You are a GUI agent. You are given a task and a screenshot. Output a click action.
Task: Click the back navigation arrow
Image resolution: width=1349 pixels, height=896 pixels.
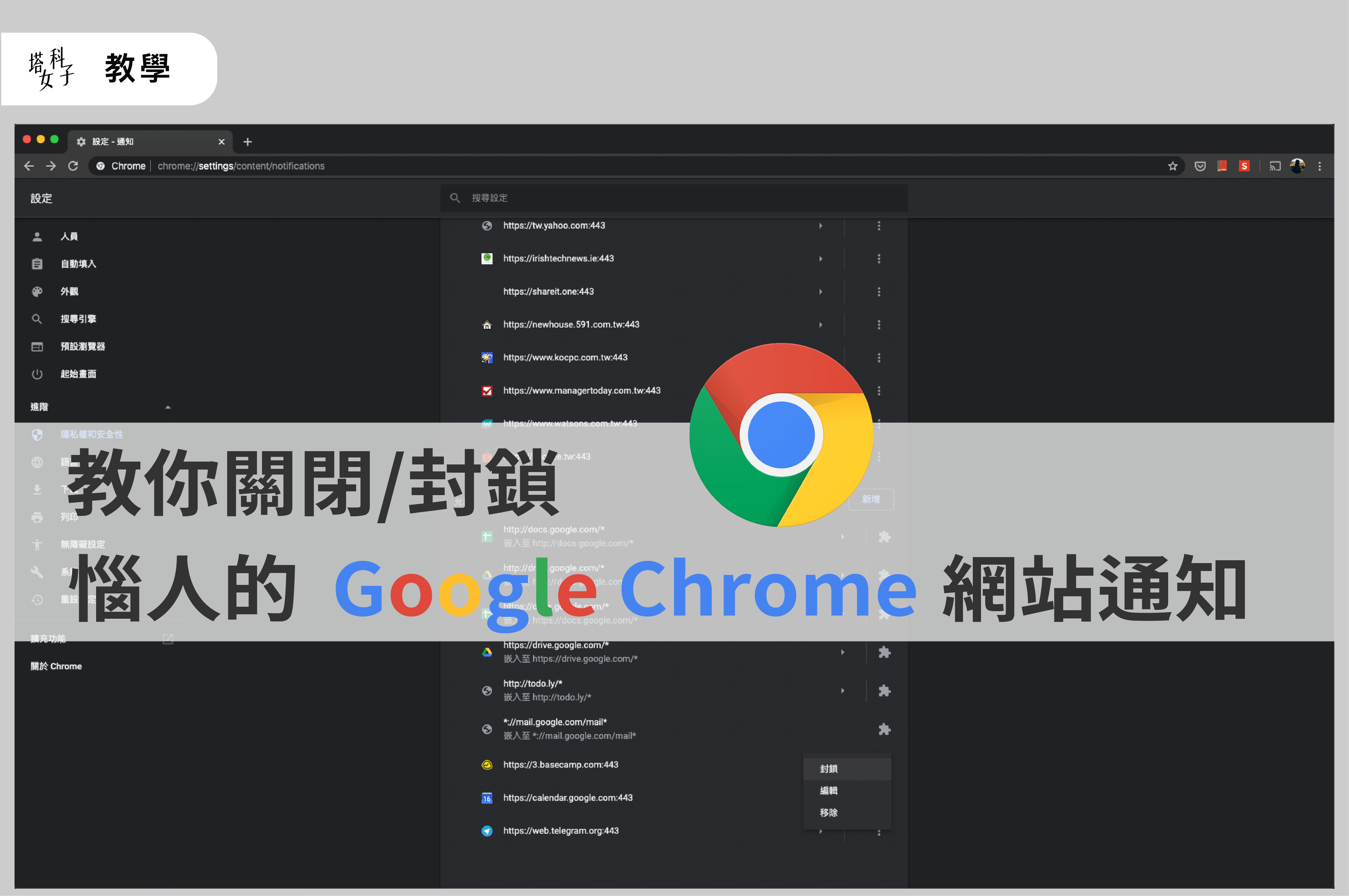(x=29, y=166)
